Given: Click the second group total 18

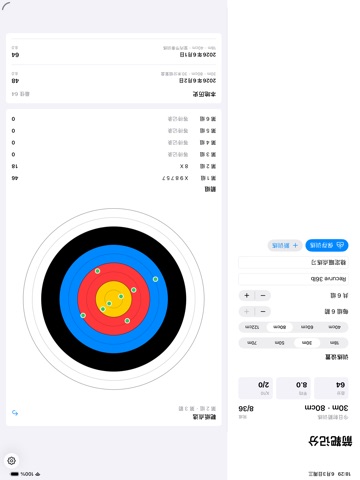Looking at the screenshot, I should pyautogui.click(x=15, y=166).
